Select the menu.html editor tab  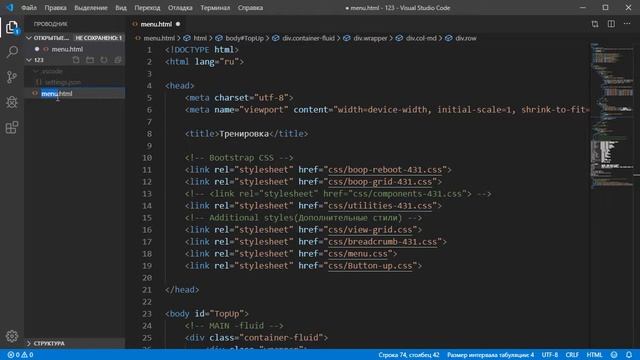[x=156, y=24]
